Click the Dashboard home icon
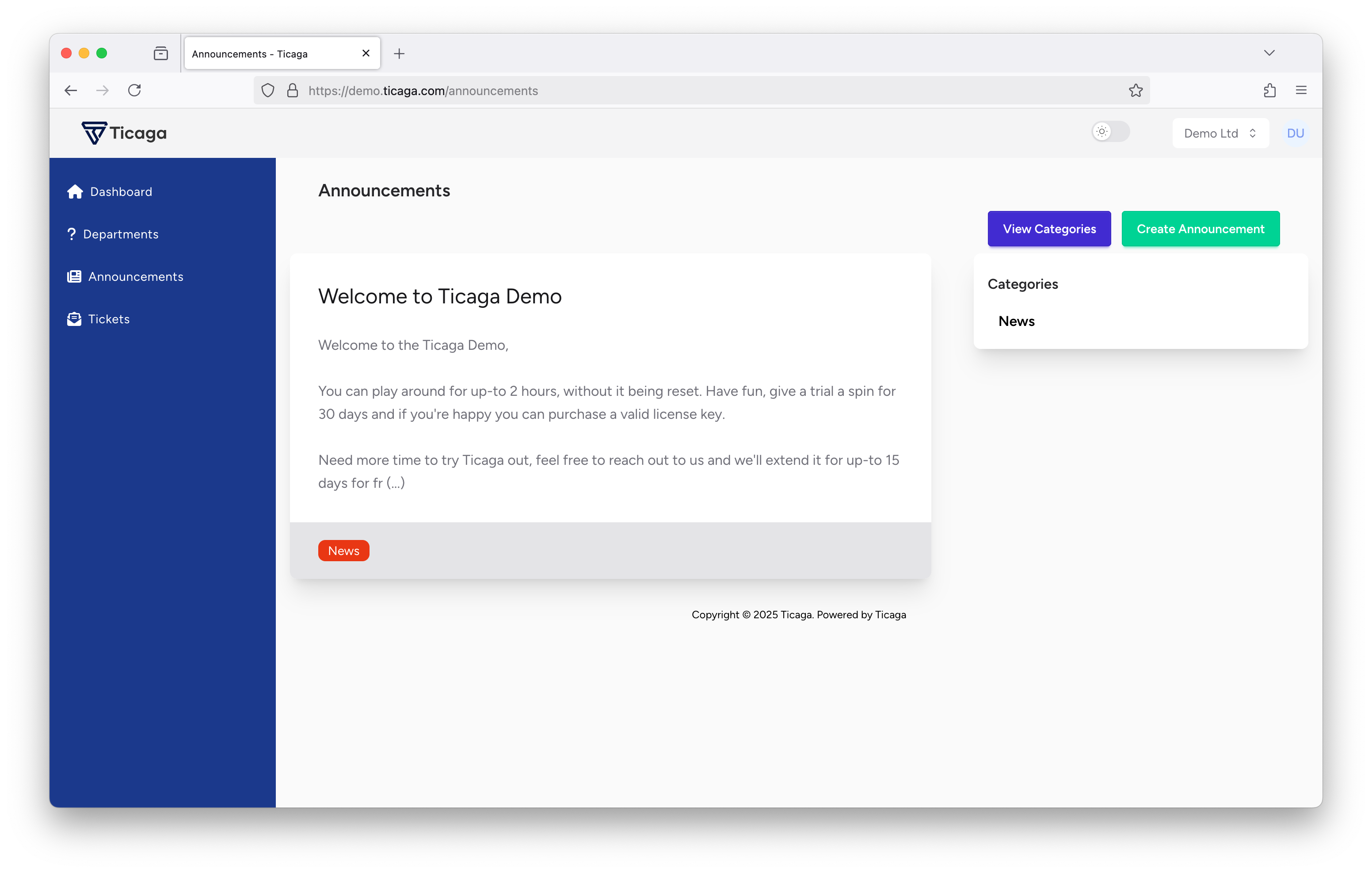The height and width of the screenshot is (873, 1372). pos(75,191)
